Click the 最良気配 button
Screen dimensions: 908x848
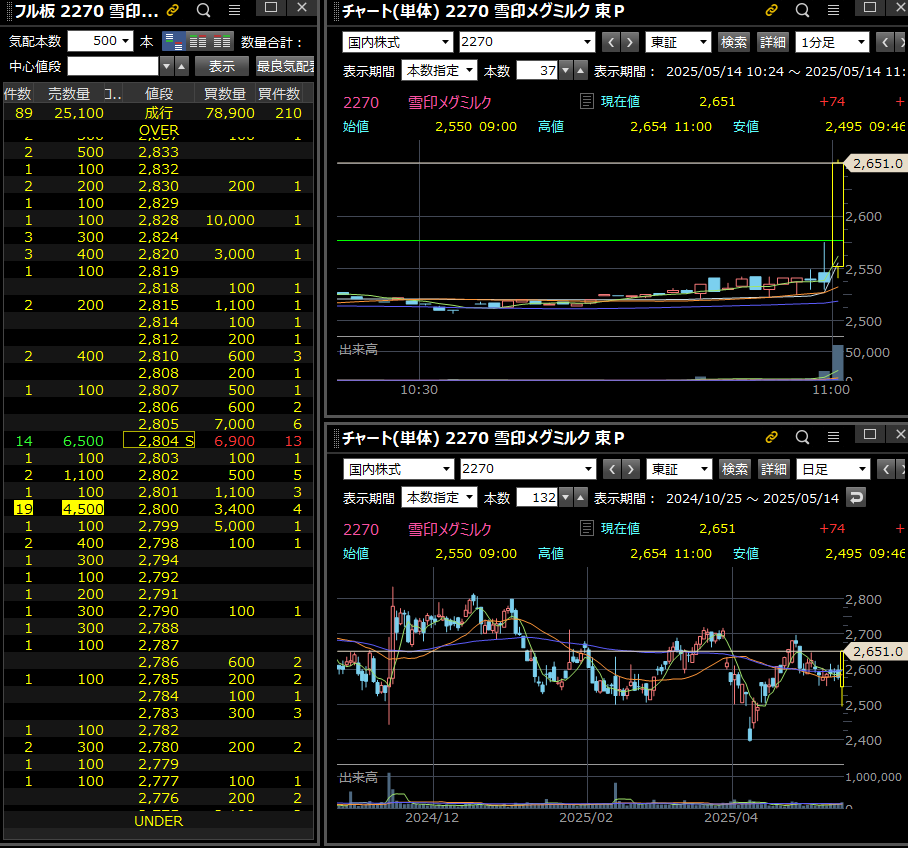(285, 66)
